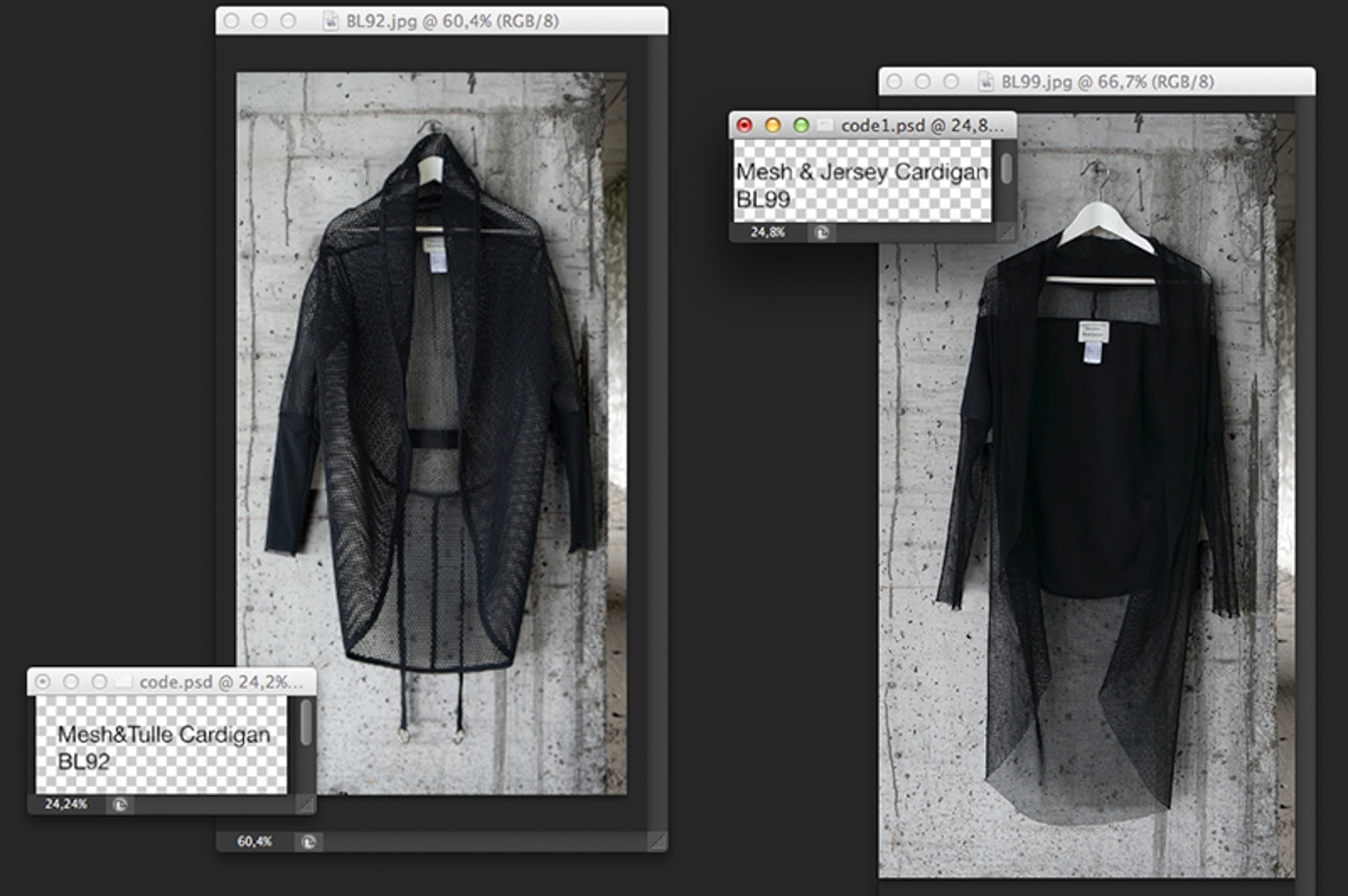Click the status icon in the code1.psd status bar
Image resolution: width=1348 pixels, height=896 pixels.
[x=822, y=233]
